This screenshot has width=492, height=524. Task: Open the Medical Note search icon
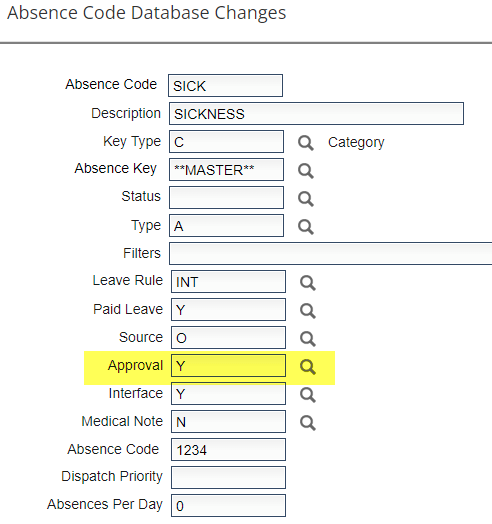[308, 423]
